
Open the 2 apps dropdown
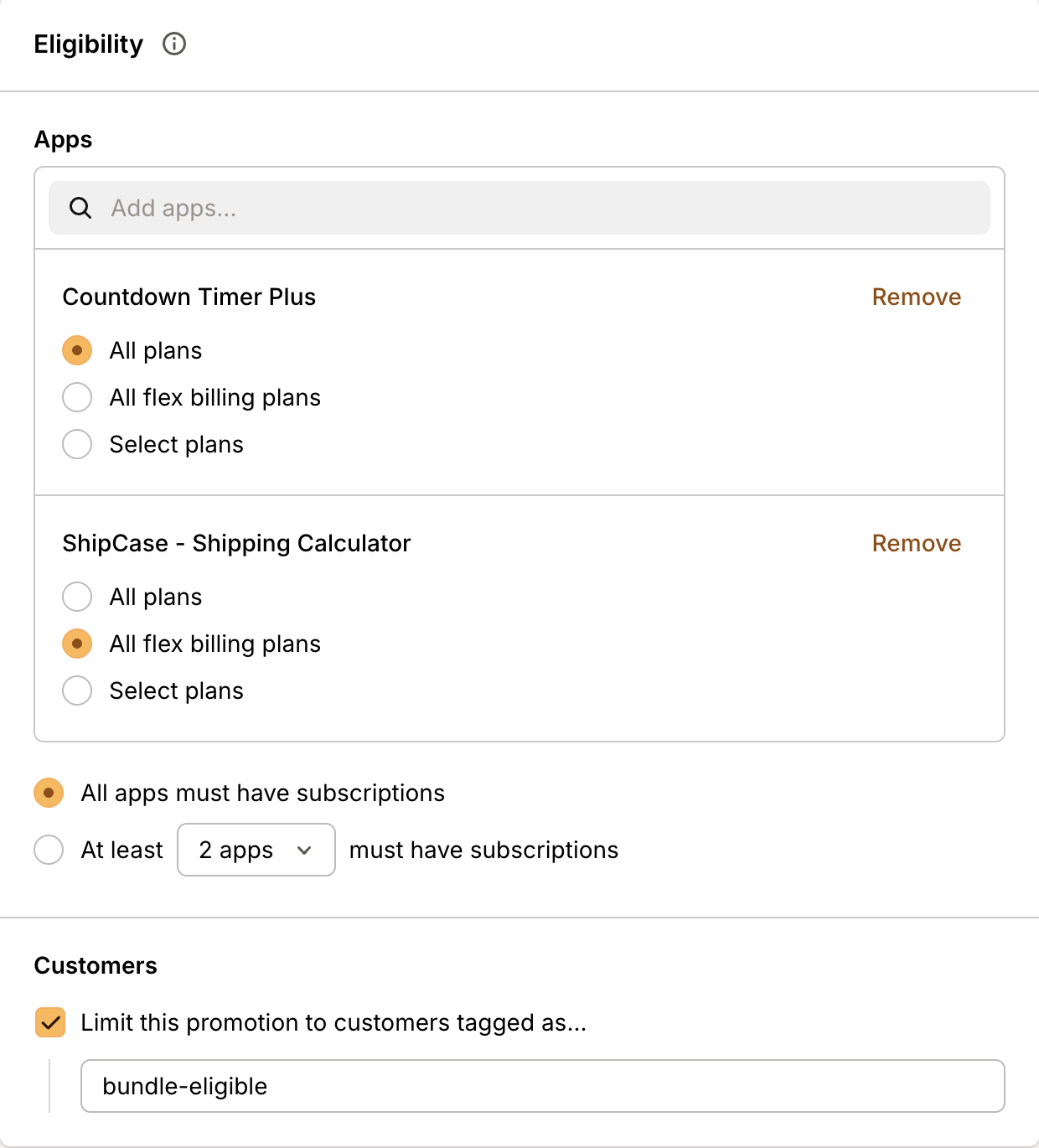pyautogui.click(x=256, y=850)
